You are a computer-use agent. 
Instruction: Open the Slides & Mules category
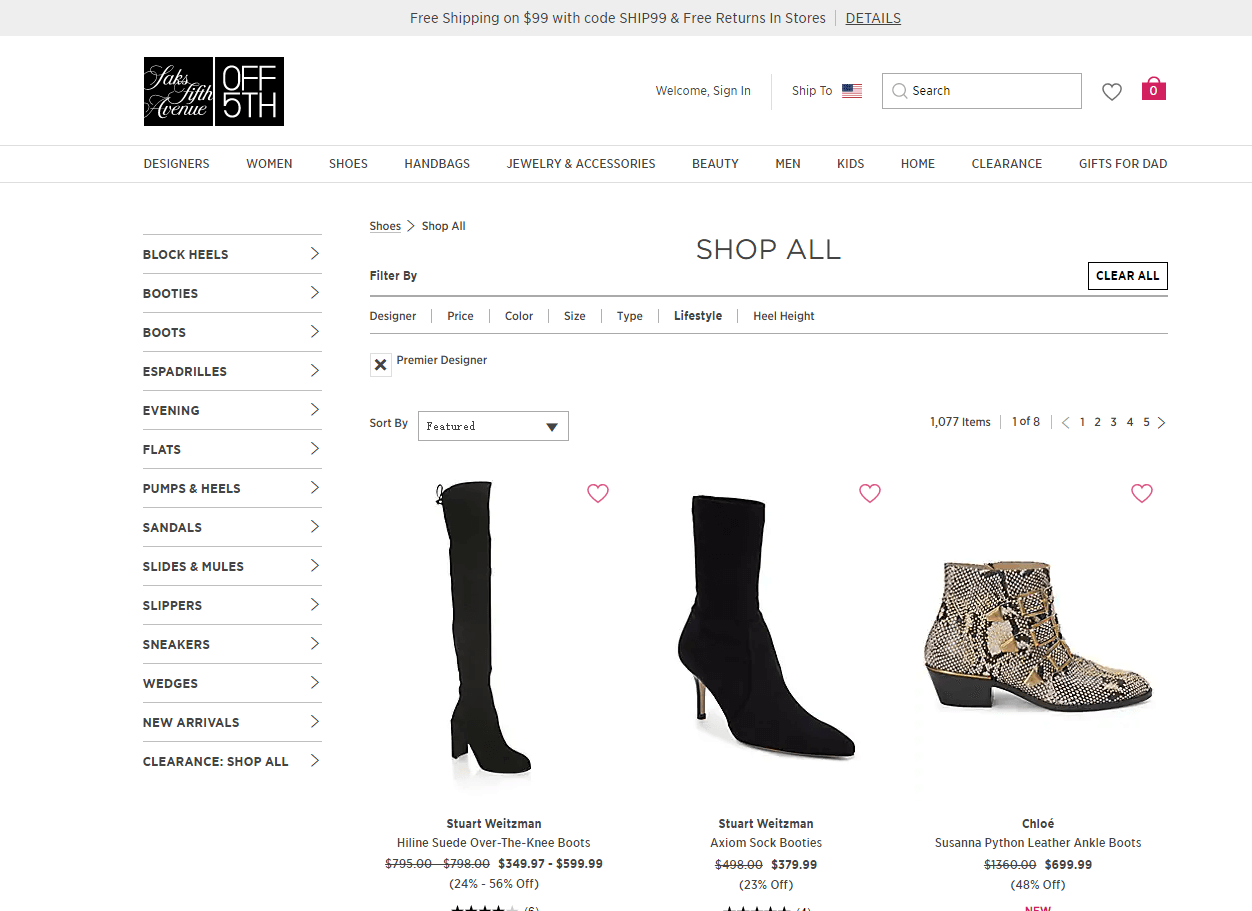click(x=232, y=566)
